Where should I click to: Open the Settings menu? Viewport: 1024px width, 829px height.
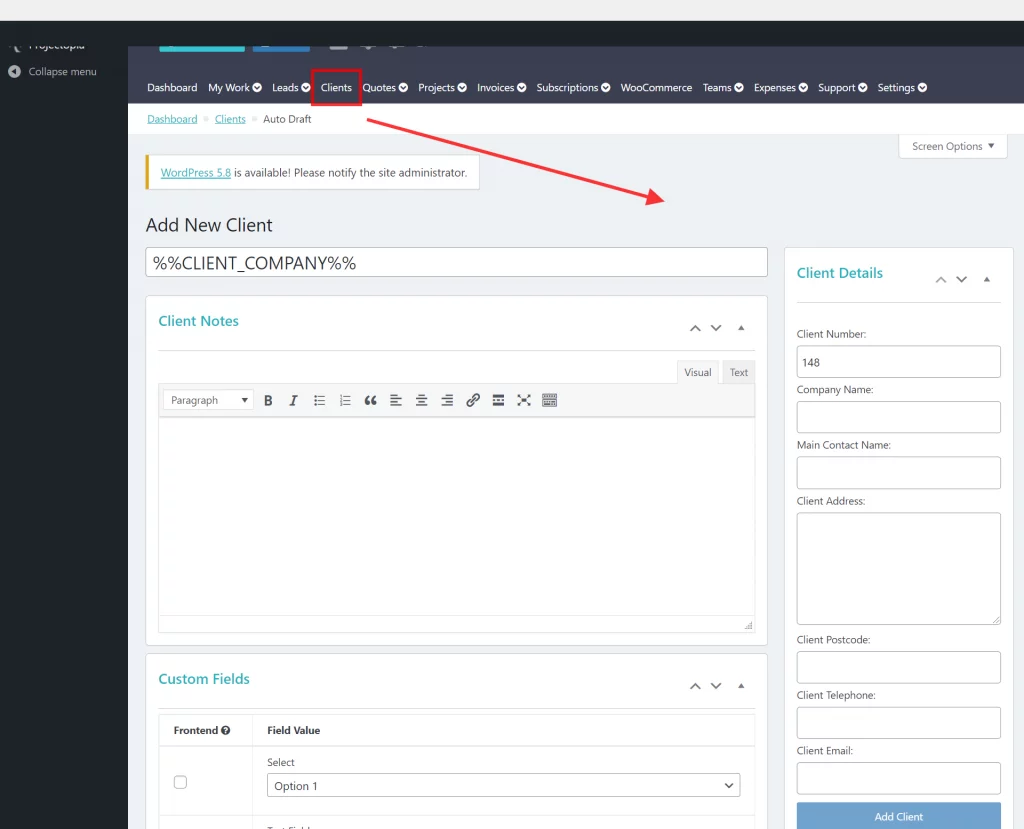pyautogui.click(x=902, y=88)
